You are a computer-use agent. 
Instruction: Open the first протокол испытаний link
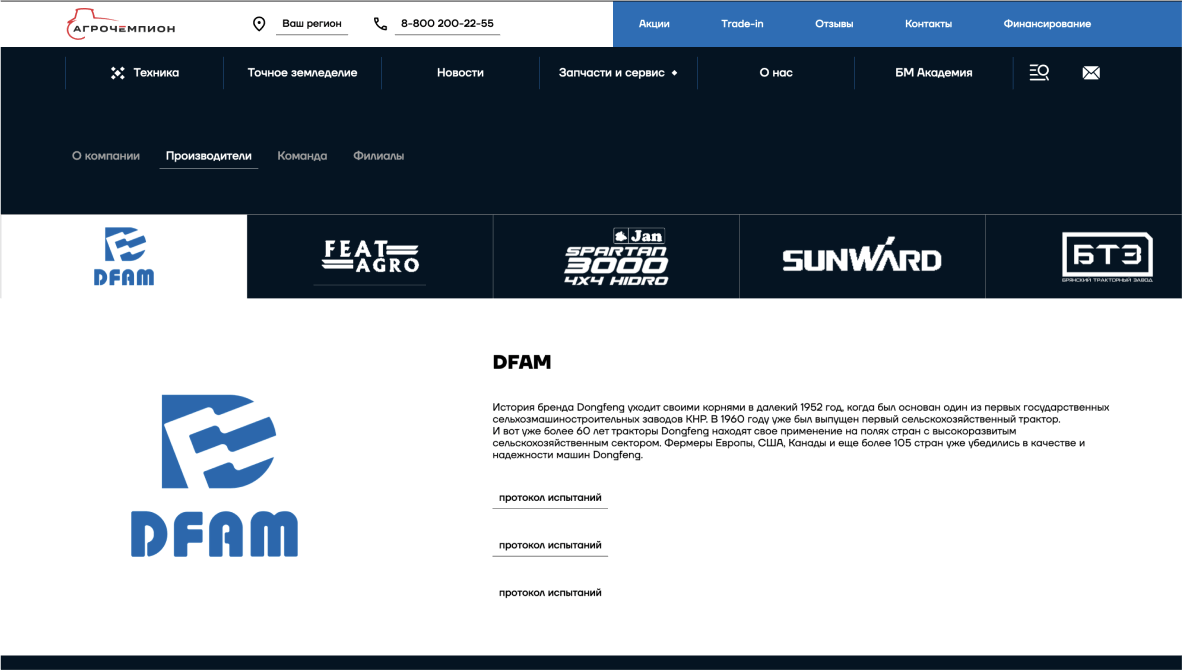550,498
